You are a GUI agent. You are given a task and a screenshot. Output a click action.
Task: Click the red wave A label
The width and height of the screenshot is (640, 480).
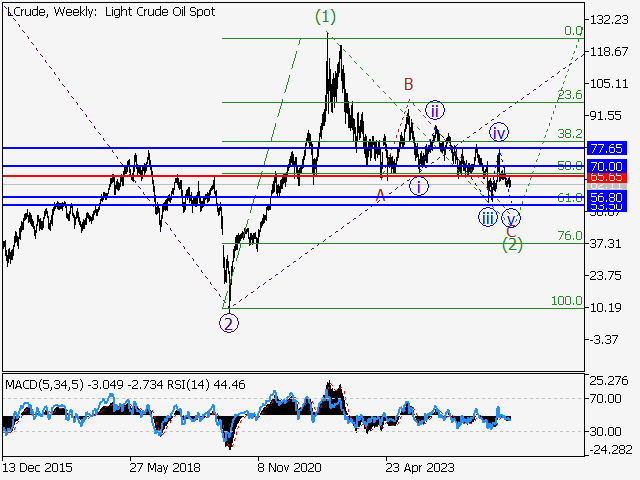coord(380,195)
